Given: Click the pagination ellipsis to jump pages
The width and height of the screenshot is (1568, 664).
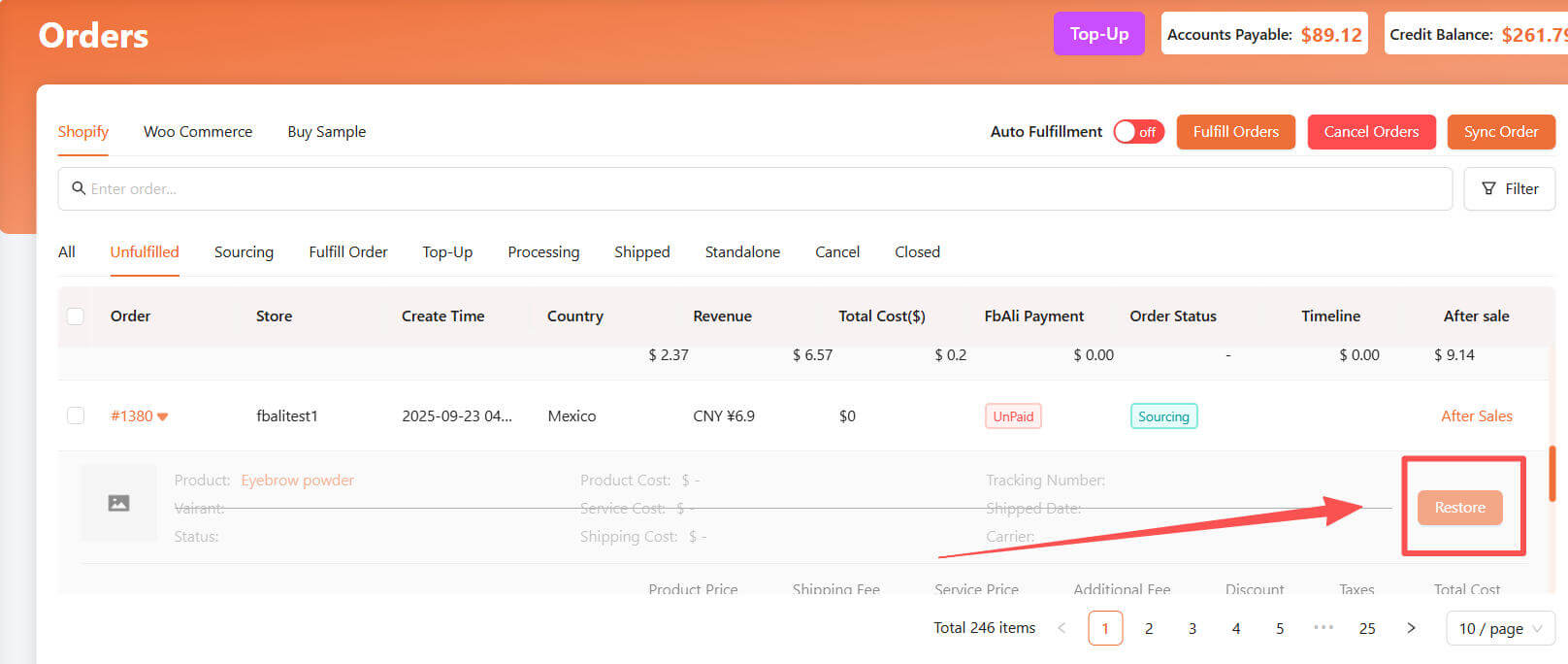Looking at the screenshot, I should click(x=1323, y=628).
